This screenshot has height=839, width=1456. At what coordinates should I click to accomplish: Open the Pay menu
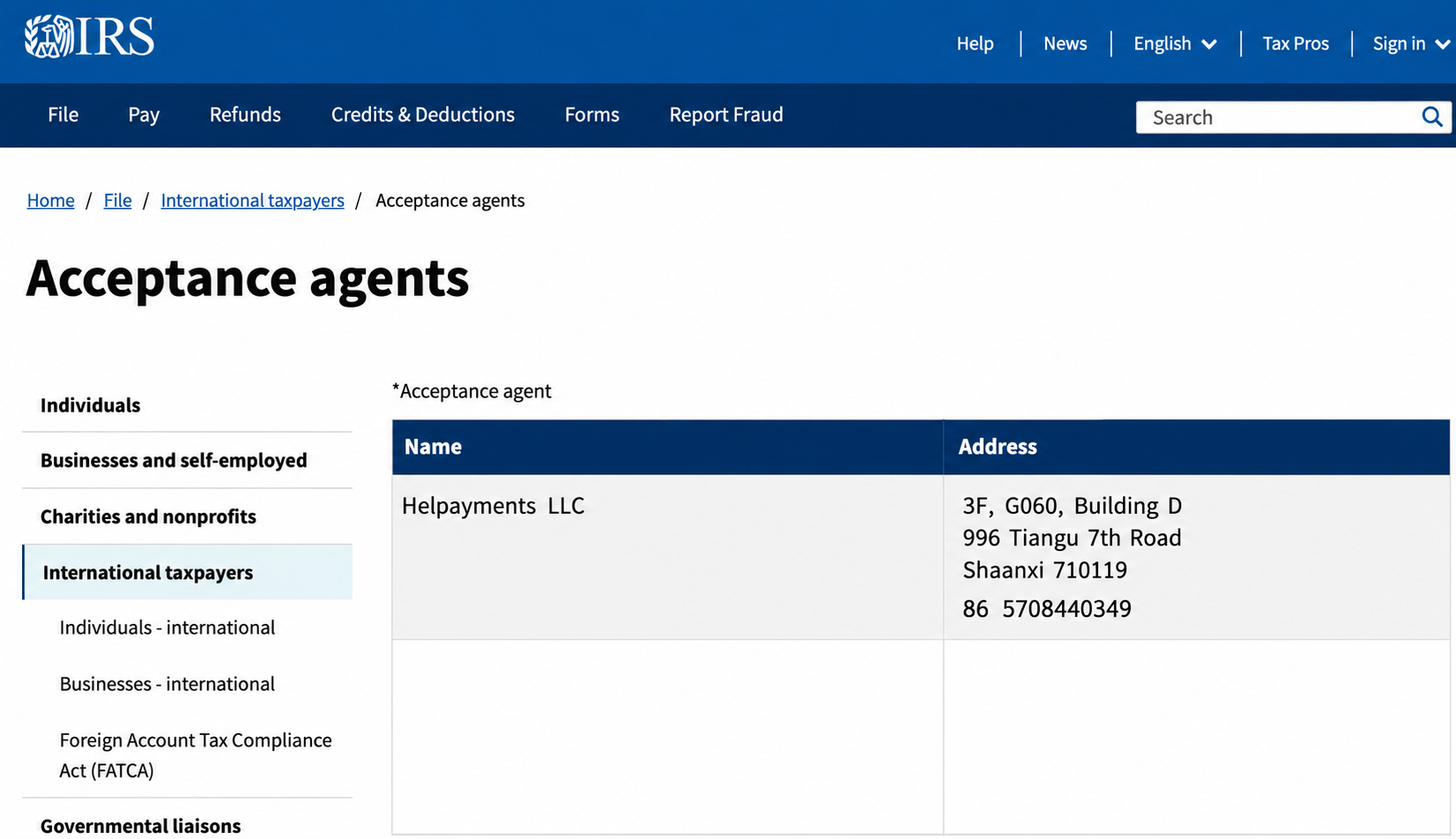tap(144, 115)
